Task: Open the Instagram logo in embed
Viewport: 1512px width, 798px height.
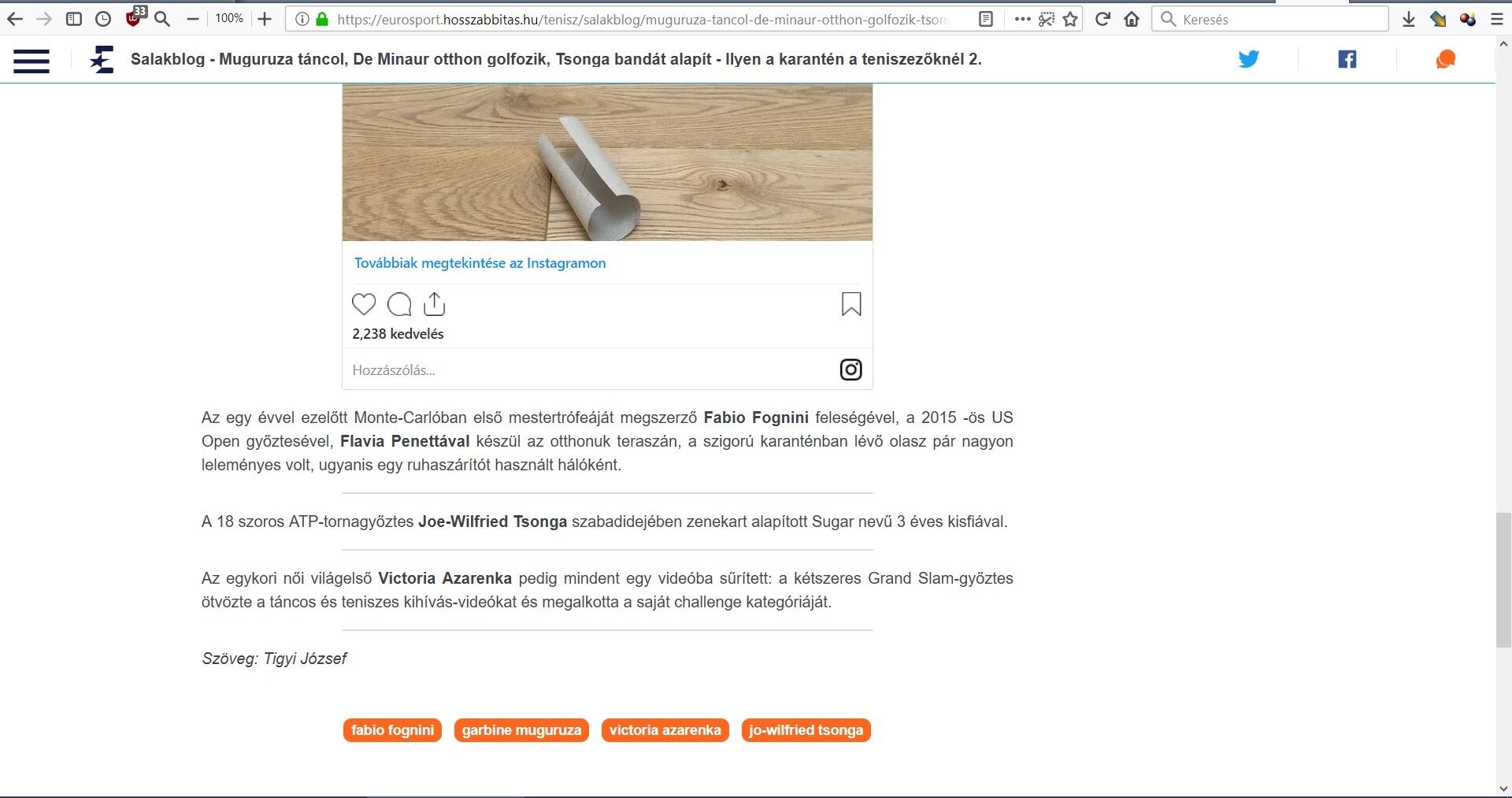Action: tap(850, 369)
